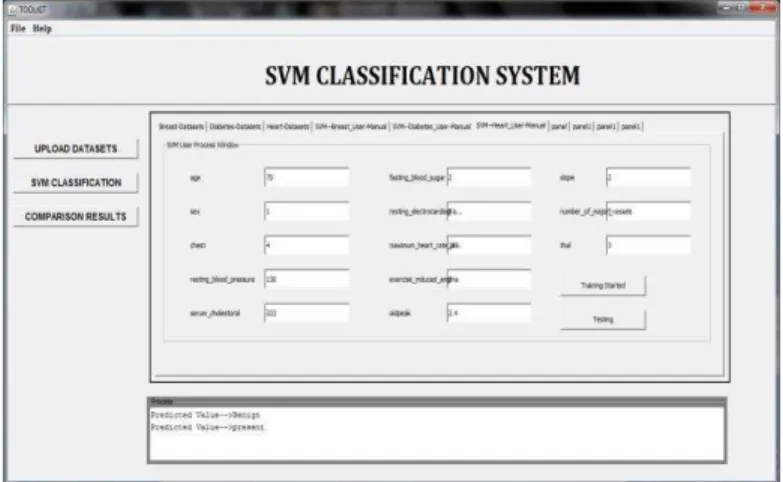Viewport: 783px width, 482px height.
Task: Switch to the Breast Datasets tab
Action: (181, 126)
